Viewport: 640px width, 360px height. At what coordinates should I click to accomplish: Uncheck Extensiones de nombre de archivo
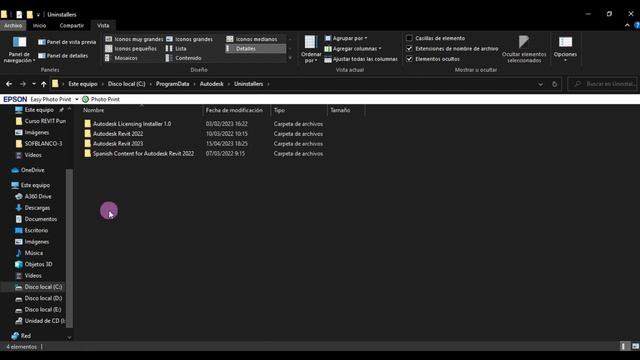pos(409,49)
